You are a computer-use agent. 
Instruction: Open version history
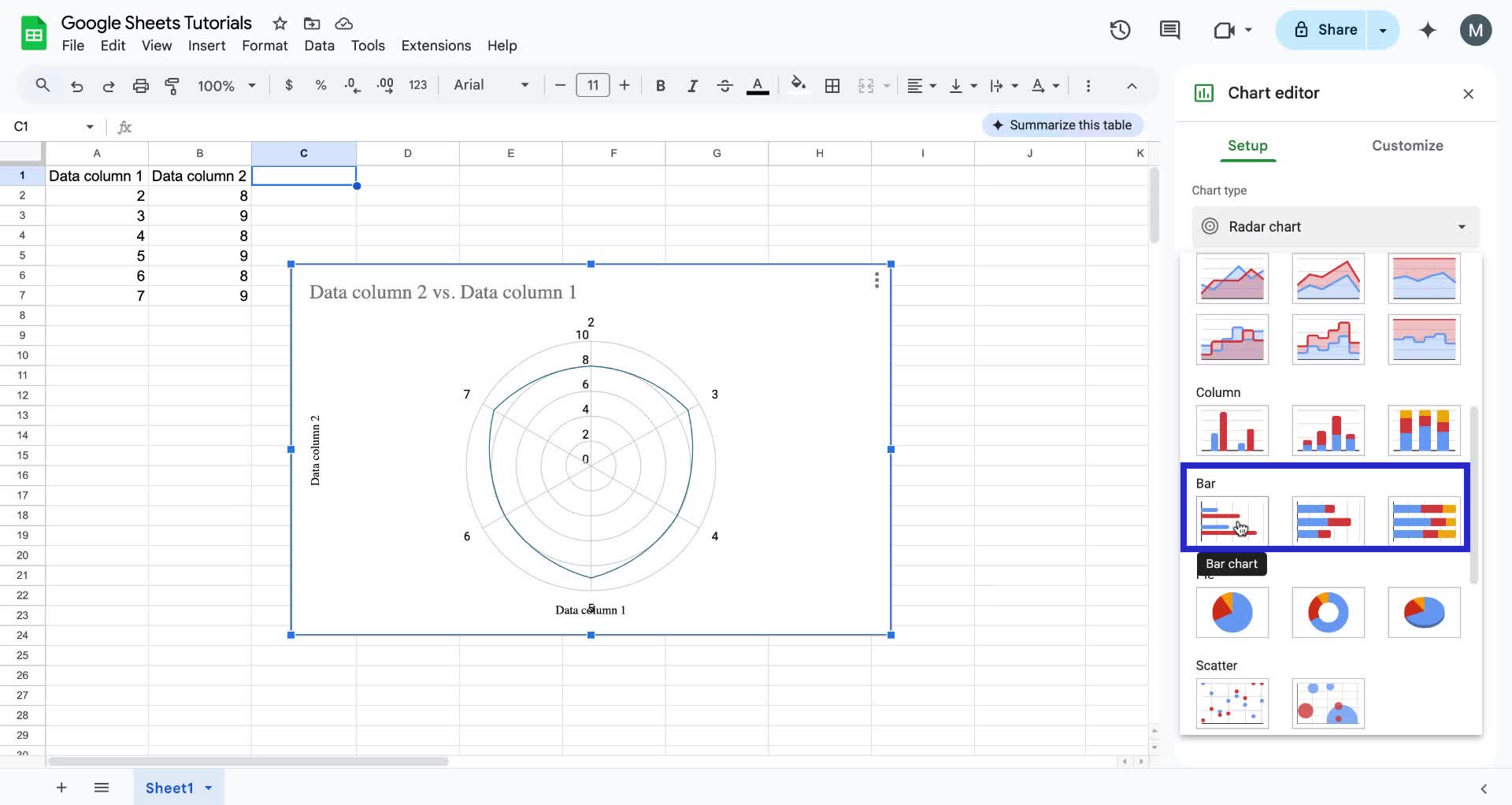(1120, 30)
